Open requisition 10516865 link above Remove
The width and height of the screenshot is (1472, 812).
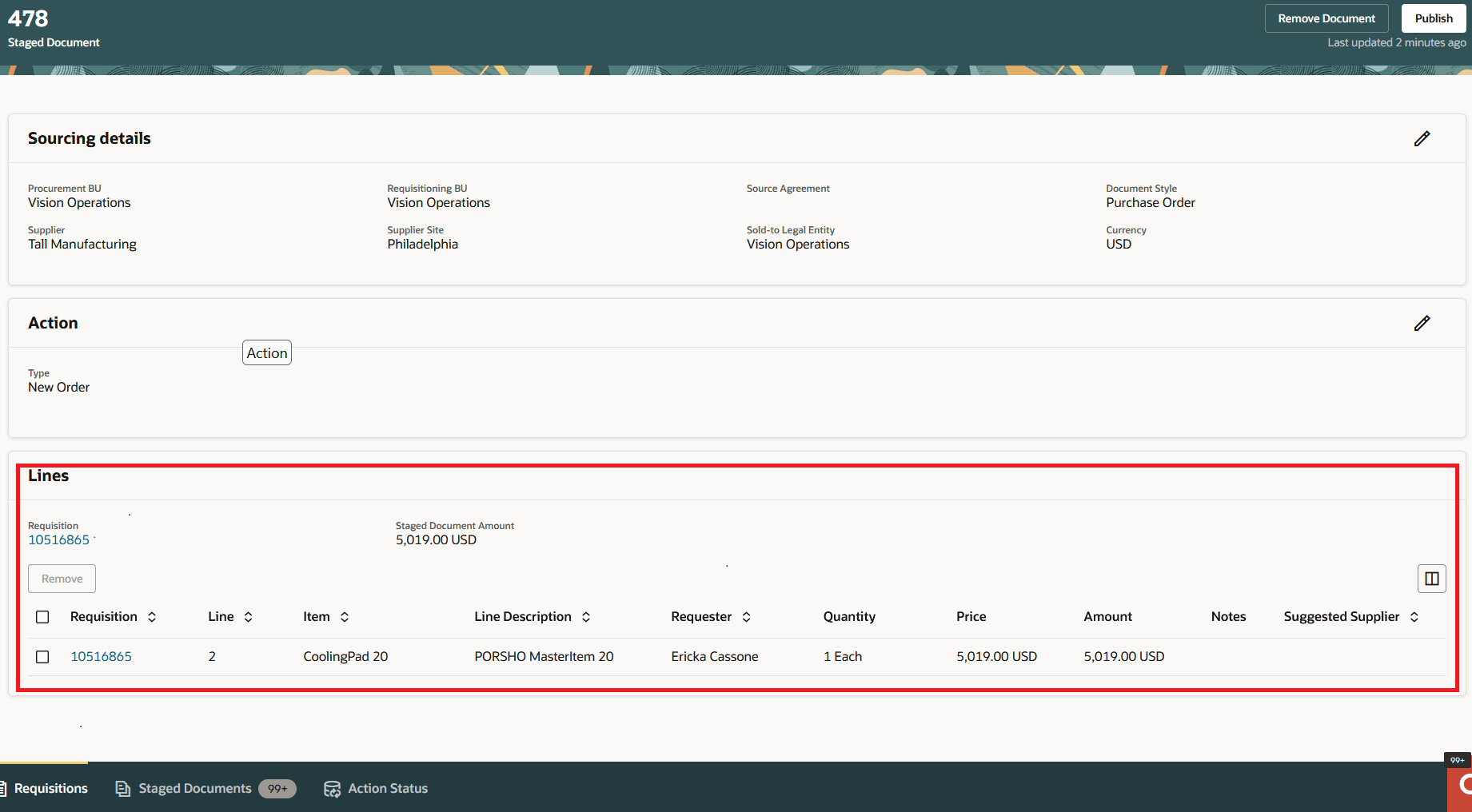58,540
